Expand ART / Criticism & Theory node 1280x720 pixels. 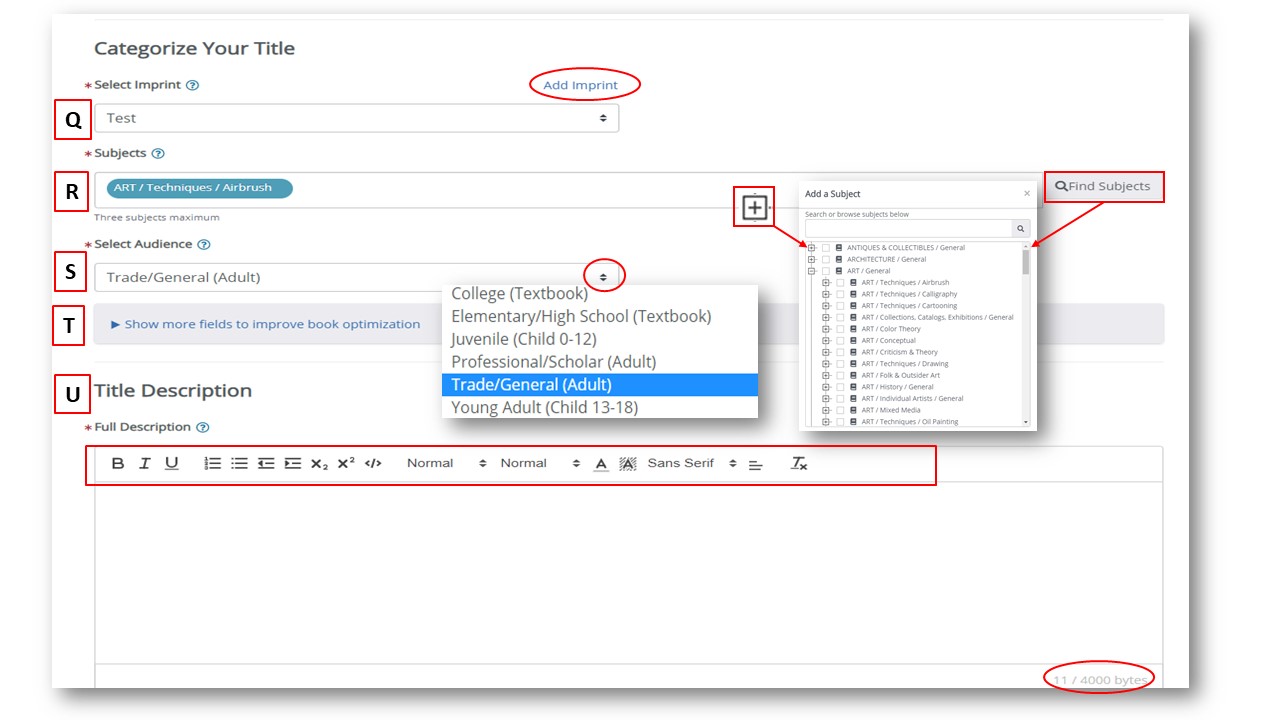point(826,352)
